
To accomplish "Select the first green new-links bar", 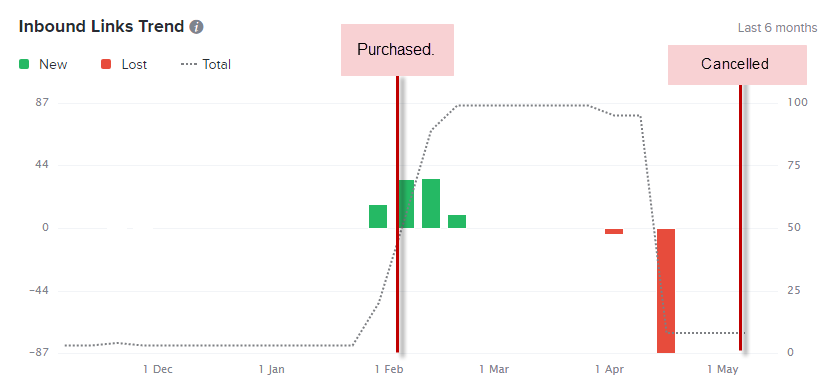I will pyautogui.click(x=378, y=216).
